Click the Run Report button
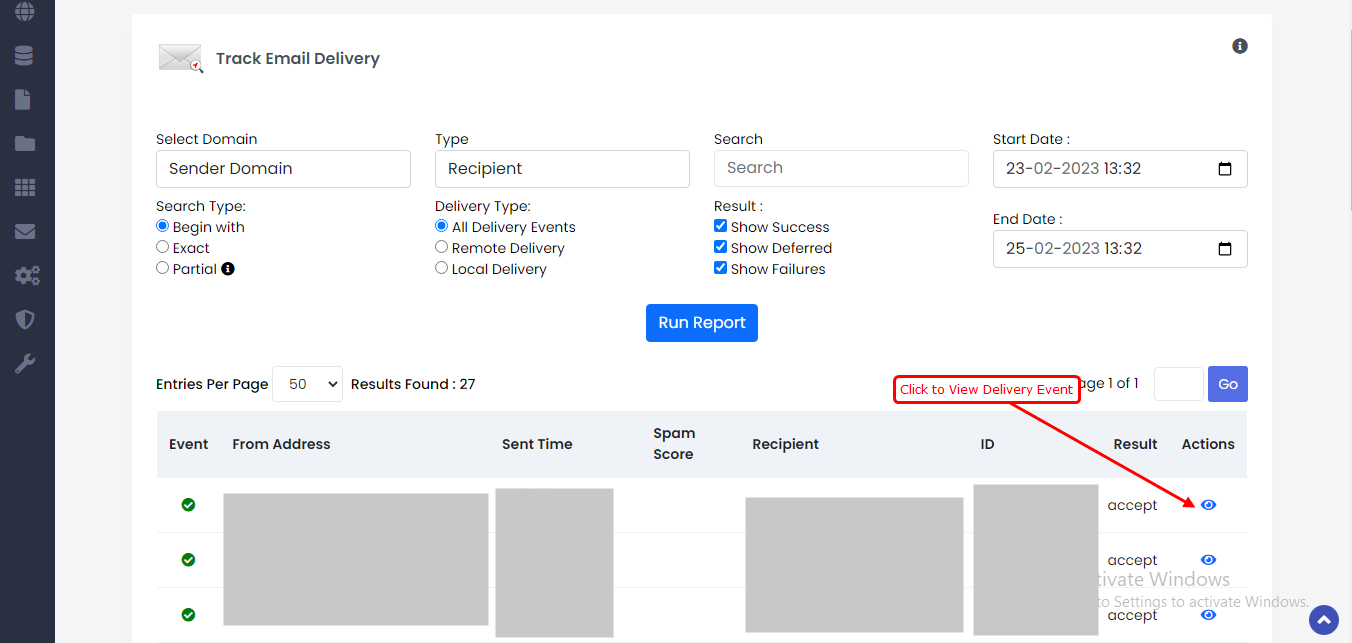The image size is (1352, 643). 701,323
